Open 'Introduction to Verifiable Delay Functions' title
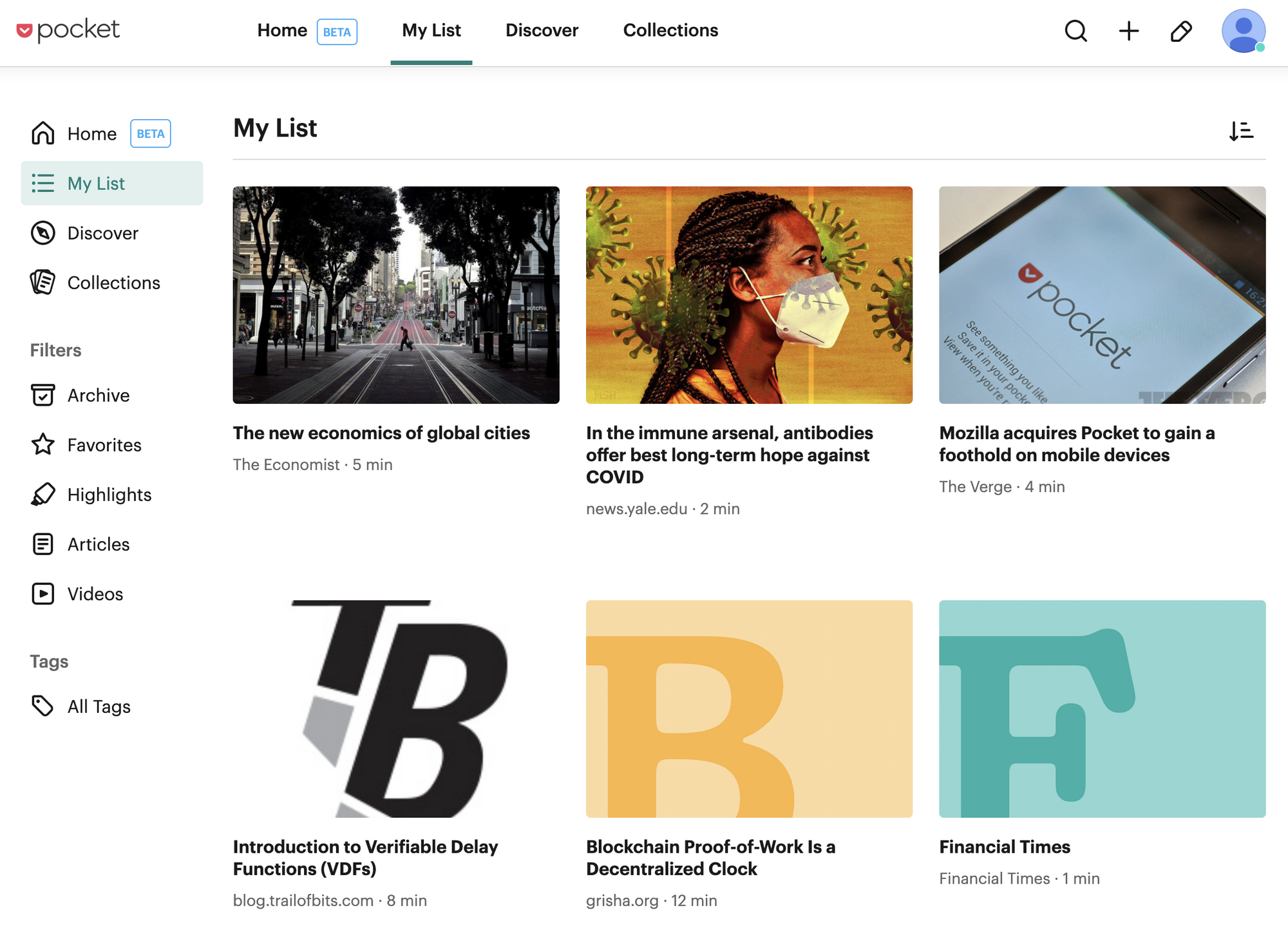 [x=366, y=858]
